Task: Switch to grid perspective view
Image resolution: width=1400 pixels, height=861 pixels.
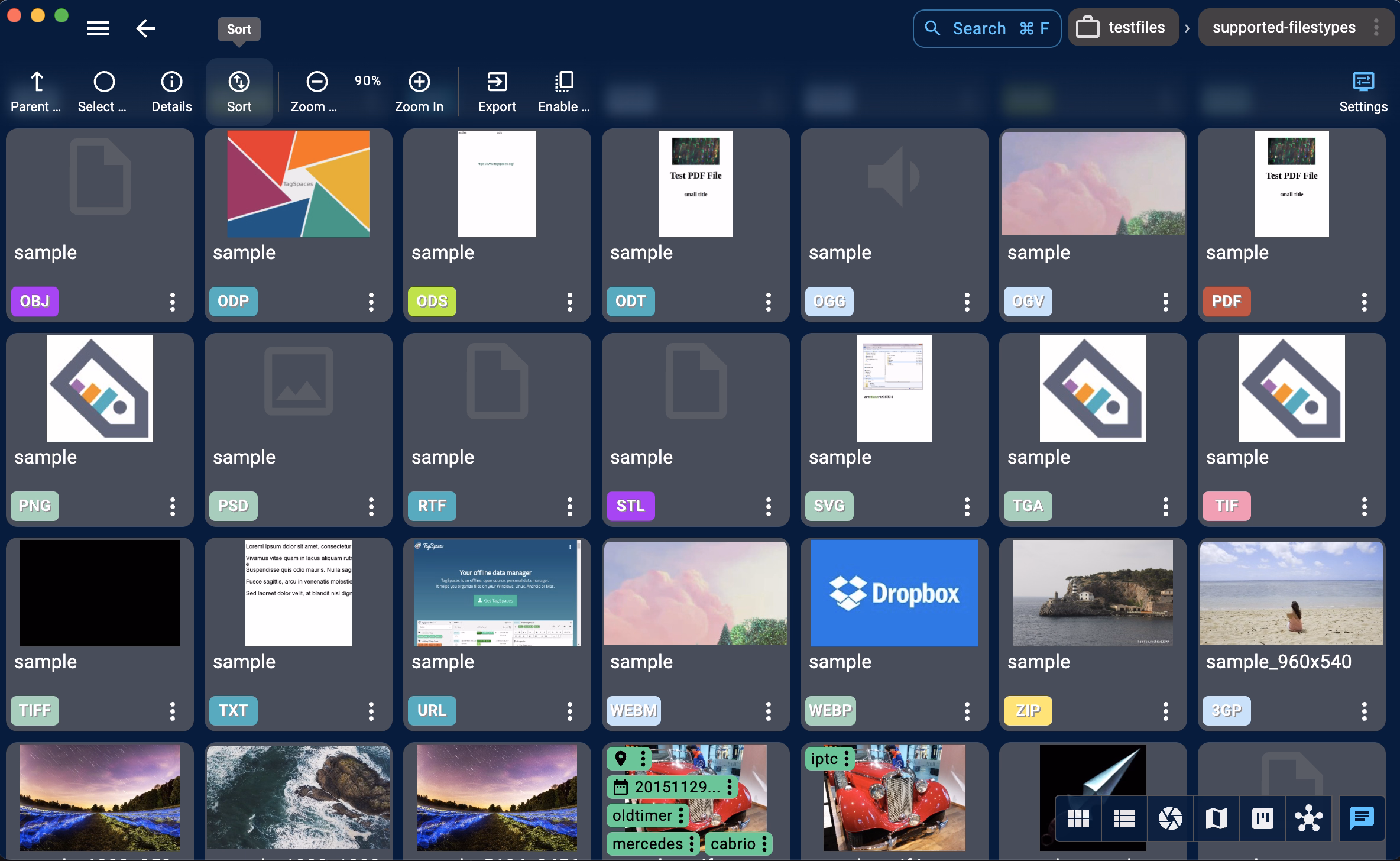Action: [1078, 818]
